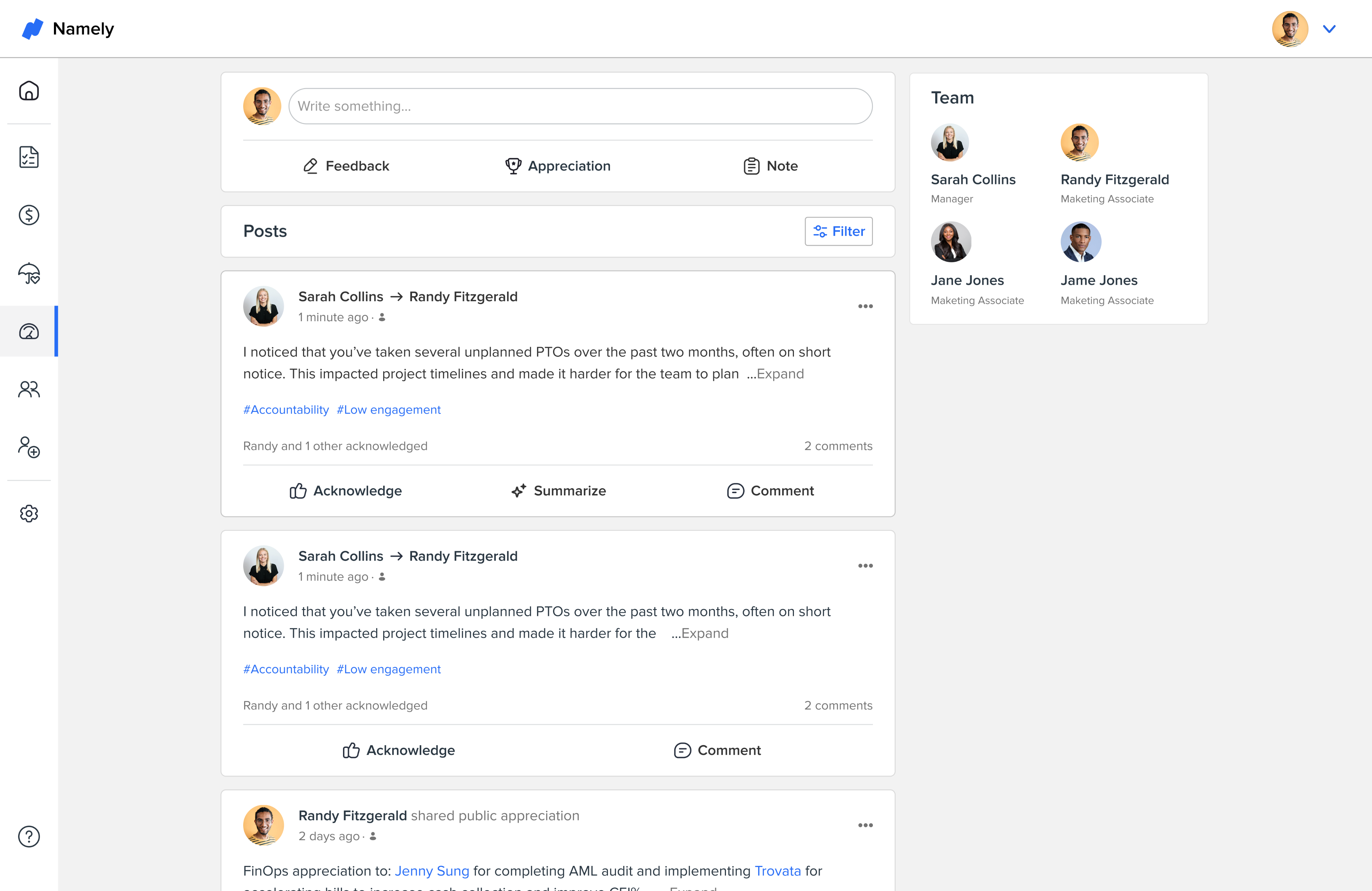Choose the Appreciation post type
Screen dimensions: 1372x891
(x=557, y=166)
